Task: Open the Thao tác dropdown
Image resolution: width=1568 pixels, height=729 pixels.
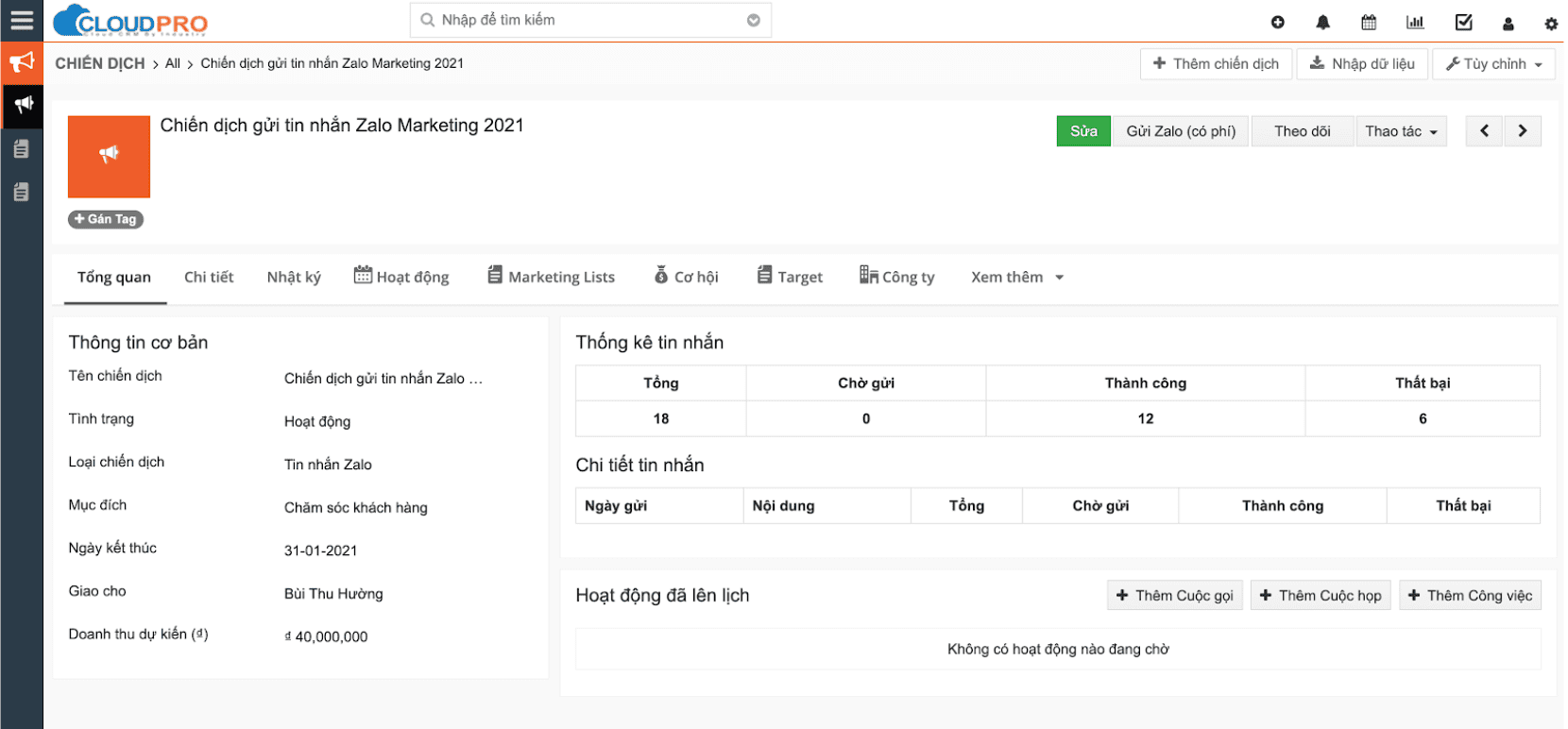Action: (1401, 131)
